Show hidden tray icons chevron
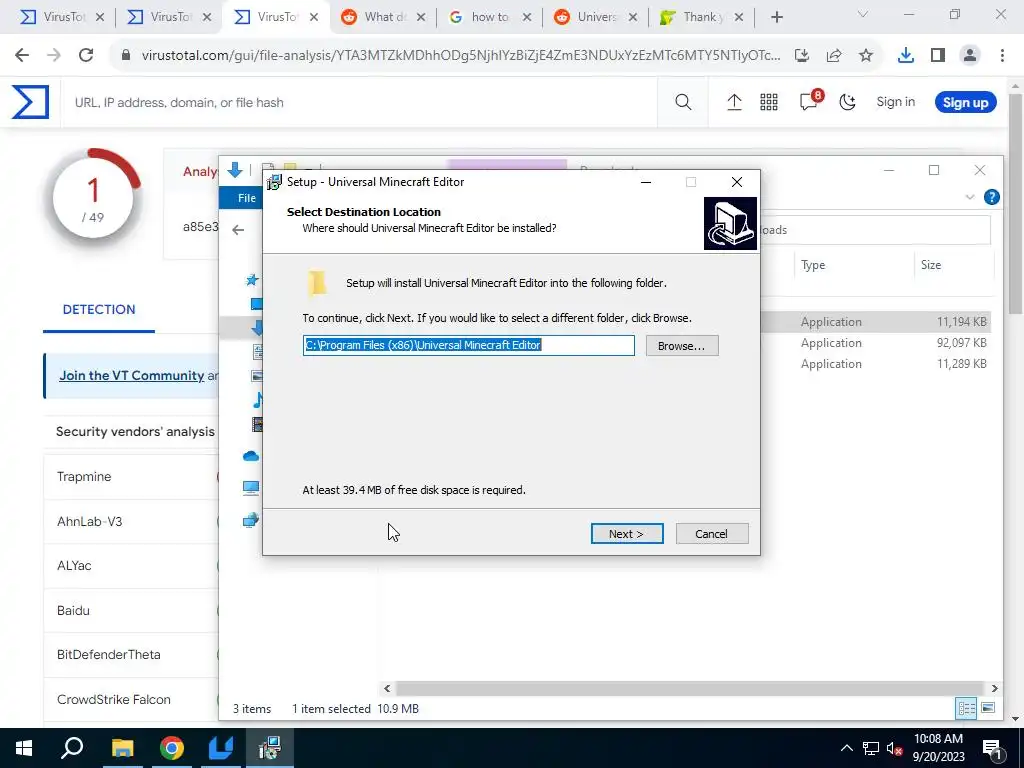Viewport: 1024px width, 768px height. (x=847, y=748)
